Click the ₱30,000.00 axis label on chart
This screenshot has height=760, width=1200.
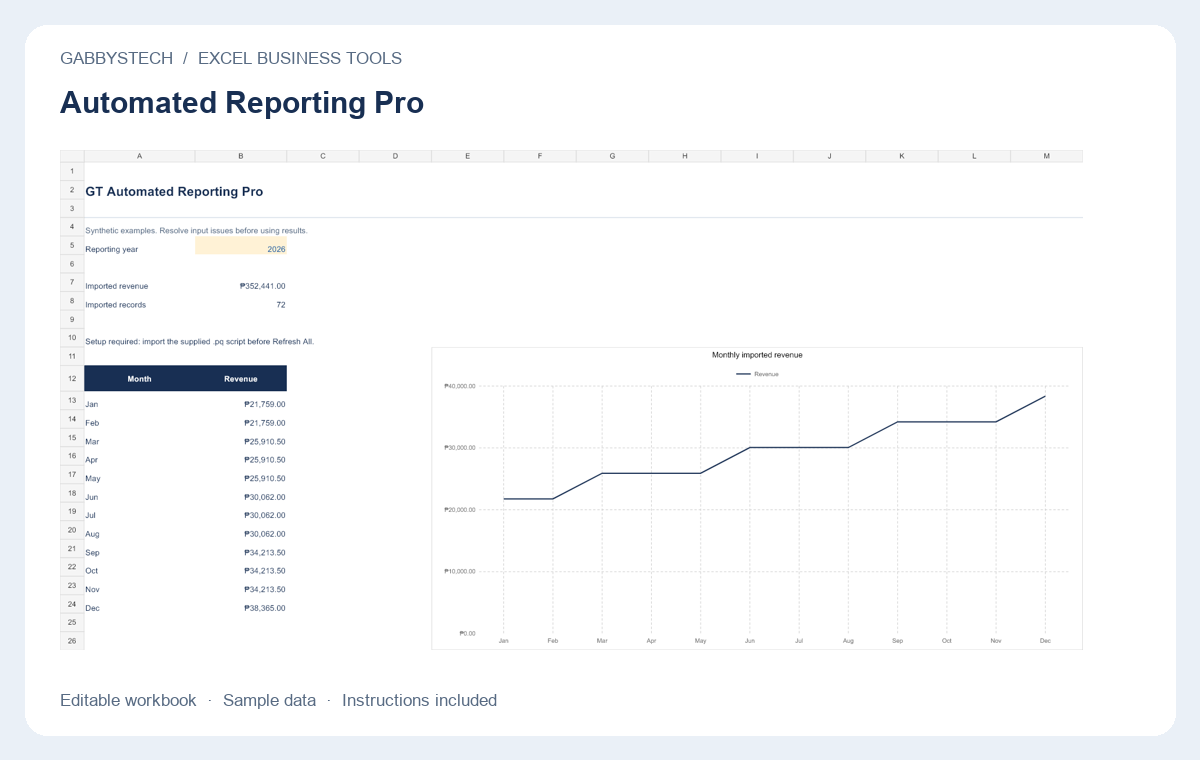pyautogui.click(x=459, y=448)
